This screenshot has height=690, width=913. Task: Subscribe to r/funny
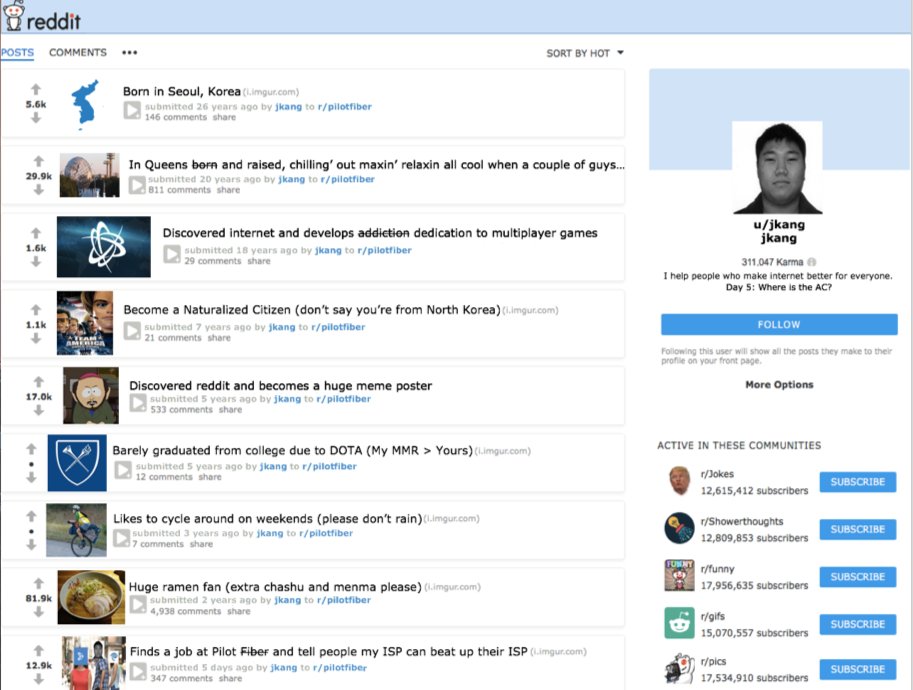(857, 576)
